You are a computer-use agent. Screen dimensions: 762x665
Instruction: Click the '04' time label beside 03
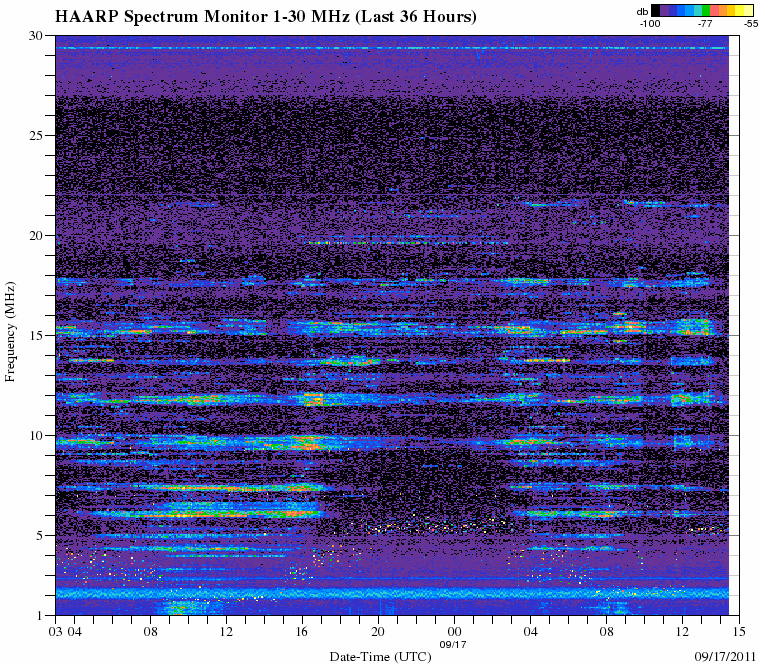click(x=74, y=631)
